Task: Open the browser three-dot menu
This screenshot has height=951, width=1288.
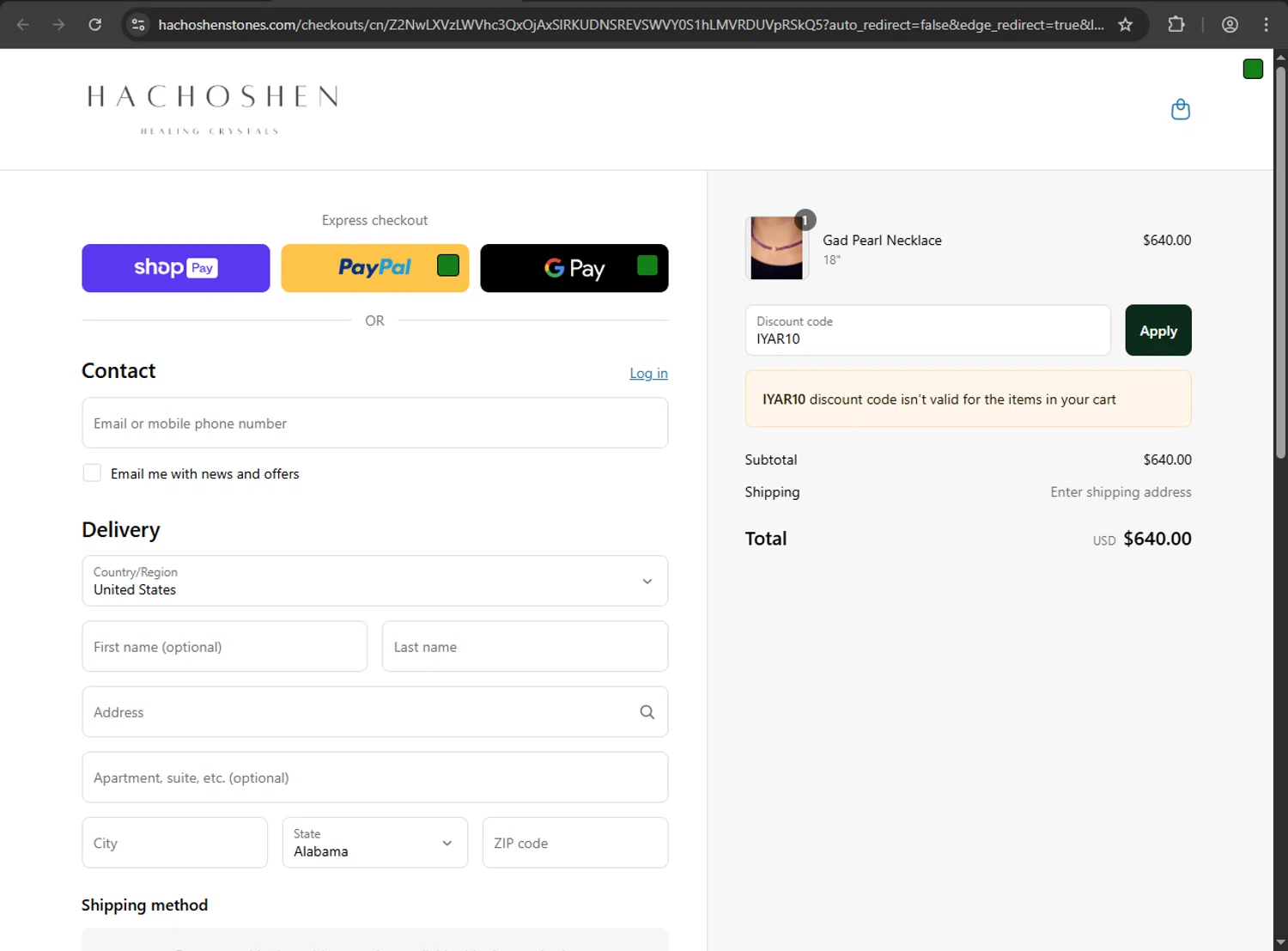Action: [1266, 24]
